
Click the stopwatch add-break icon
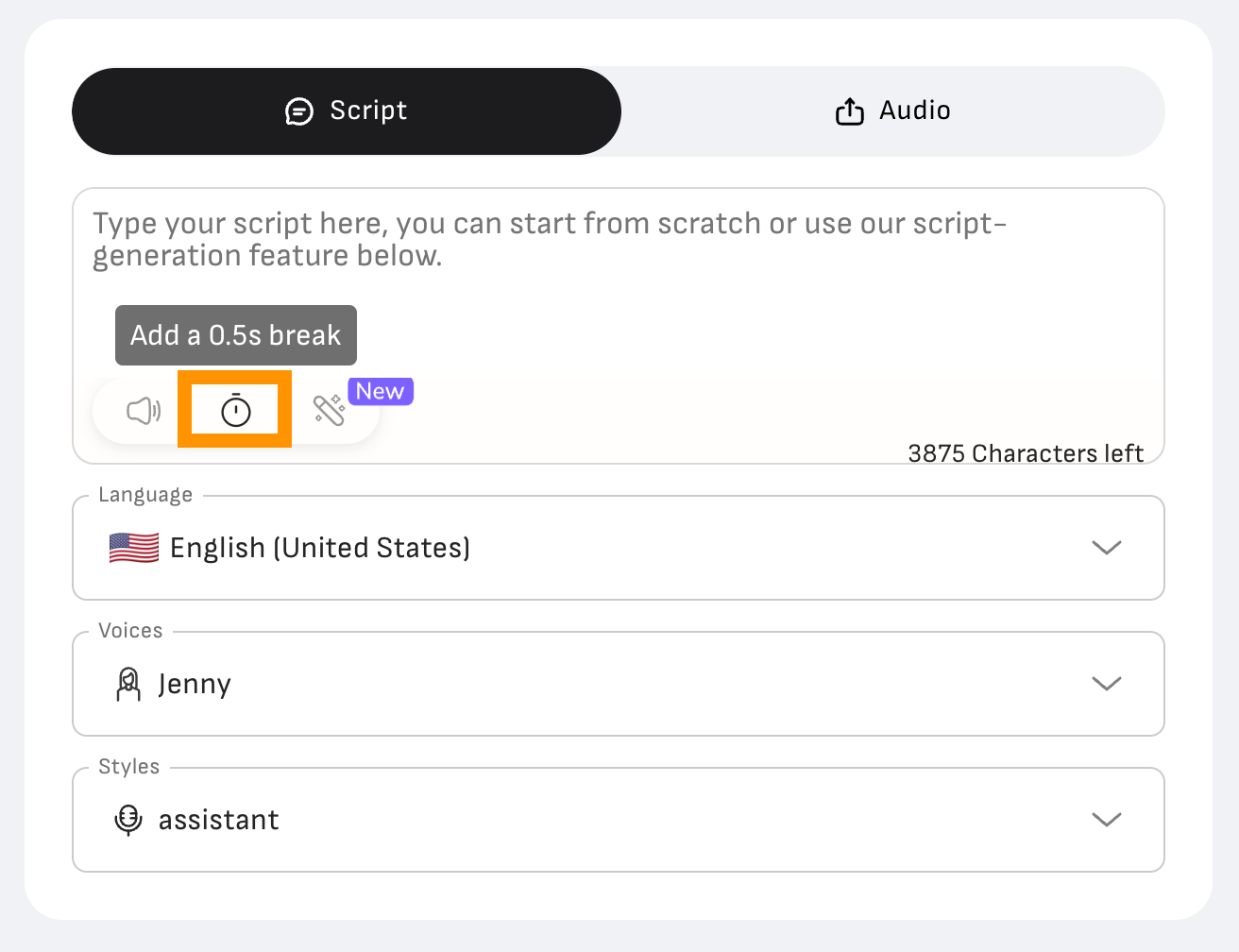[x=235, y=411]
